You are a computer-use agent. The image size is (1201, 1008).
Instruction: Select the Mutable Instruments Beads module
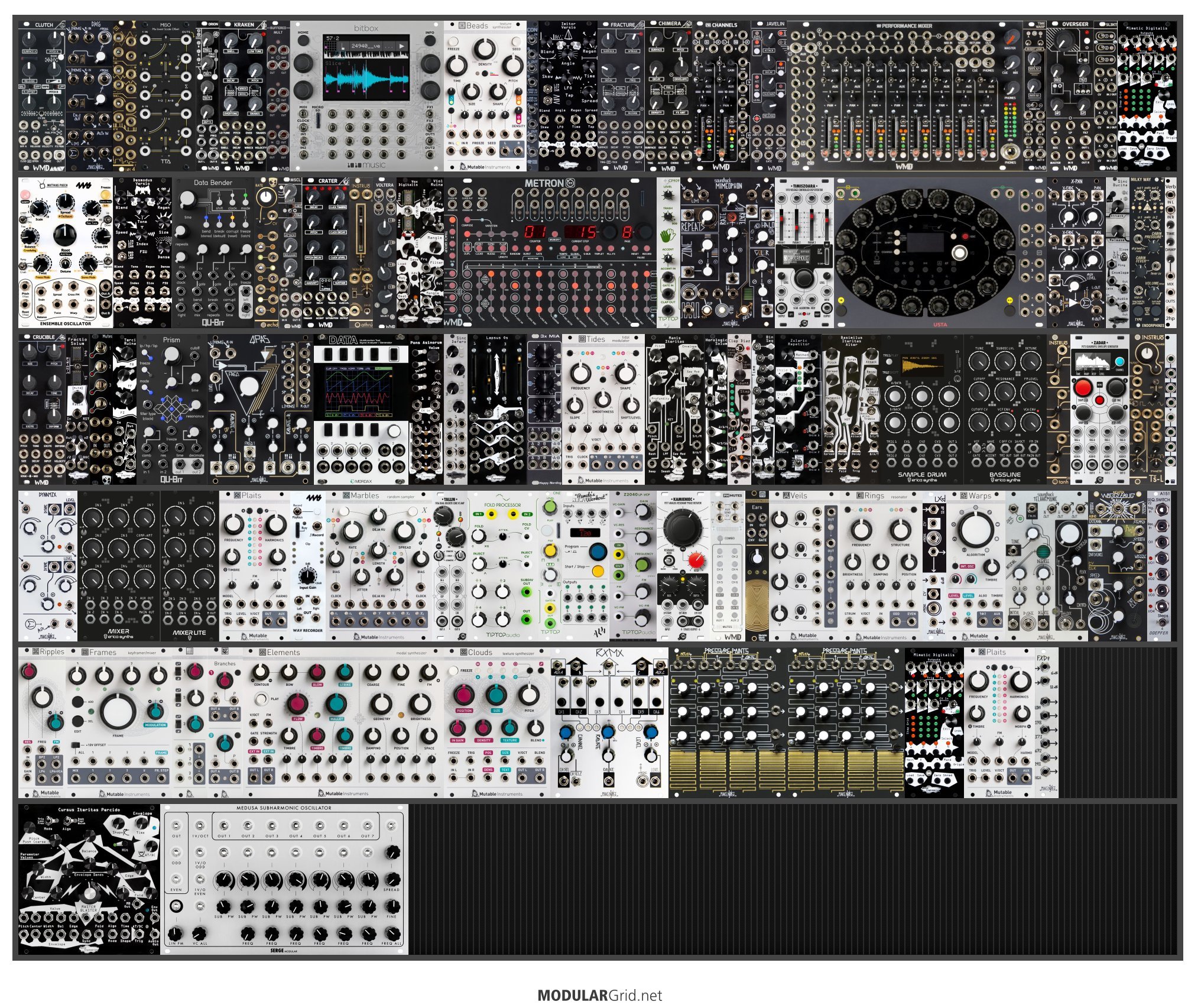tap(485, 96)
